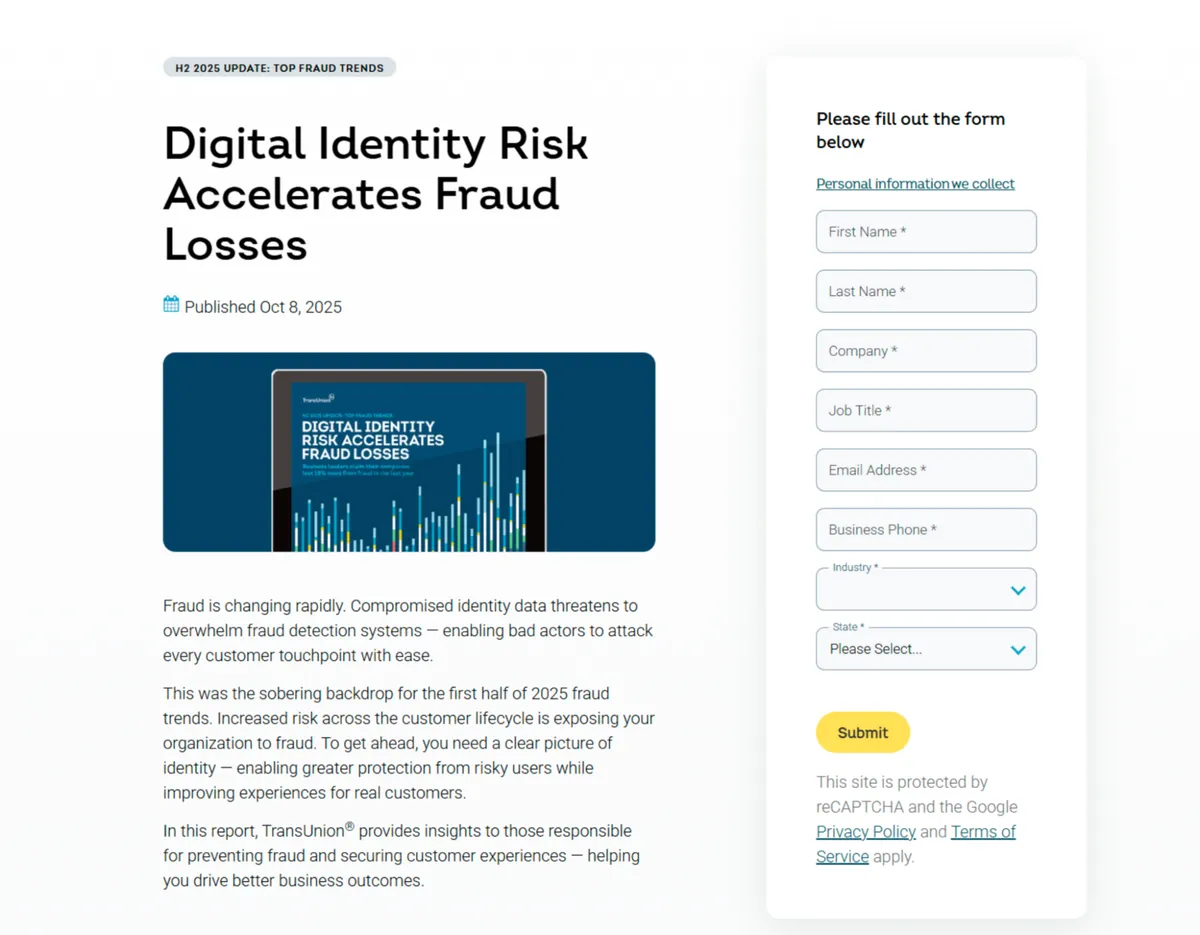Click the H2 2025 Update: Top Fraud Trends badge
1200x935 pixels.
(279, 67)
